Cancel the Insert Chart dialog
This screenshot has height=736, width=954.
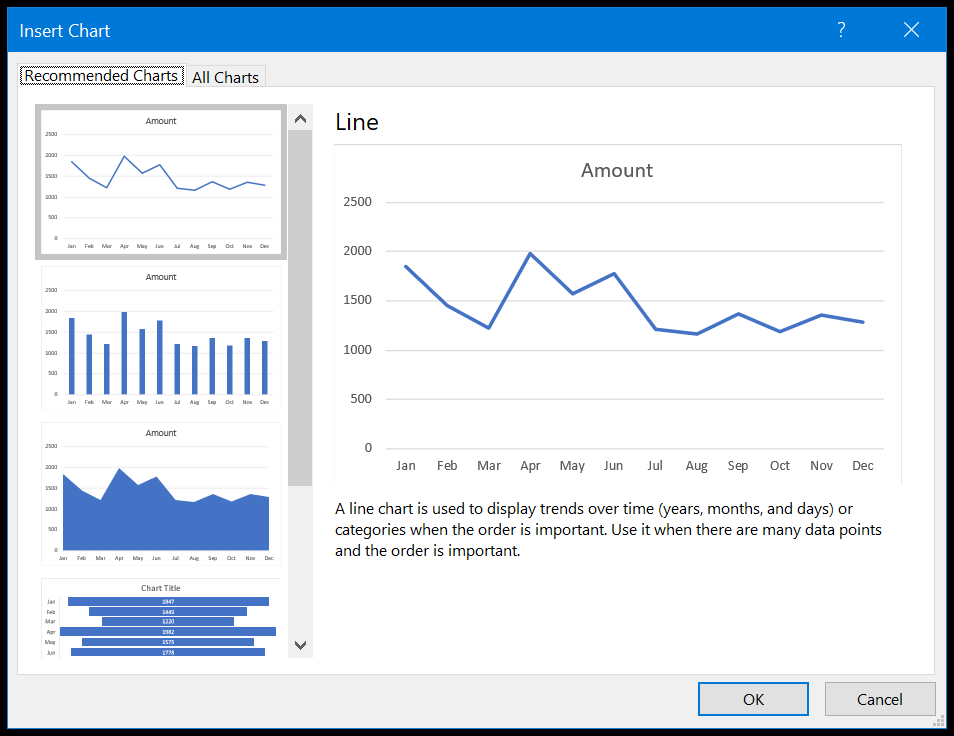880,698
